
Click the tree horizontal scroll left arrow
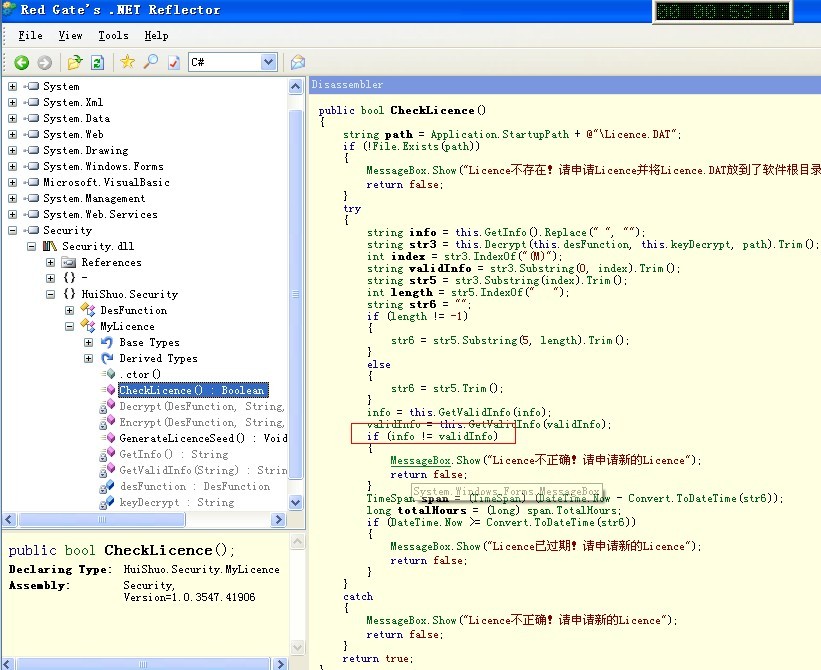click(9, 520)
